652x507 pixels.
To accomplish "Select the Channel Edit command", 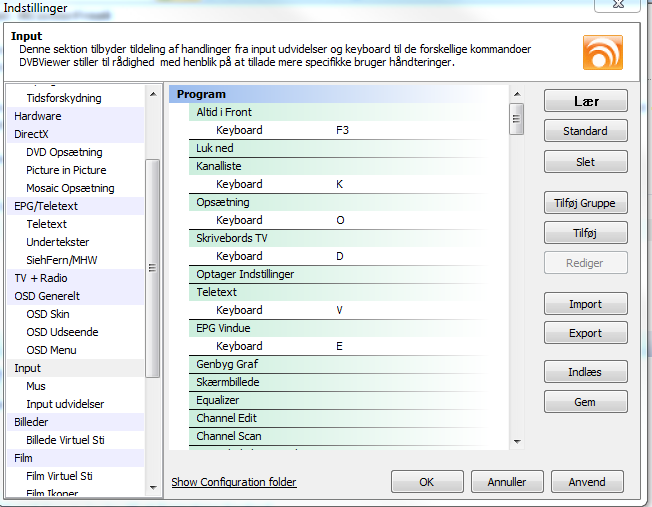I will pyautogui.click(x=348, y=418).
